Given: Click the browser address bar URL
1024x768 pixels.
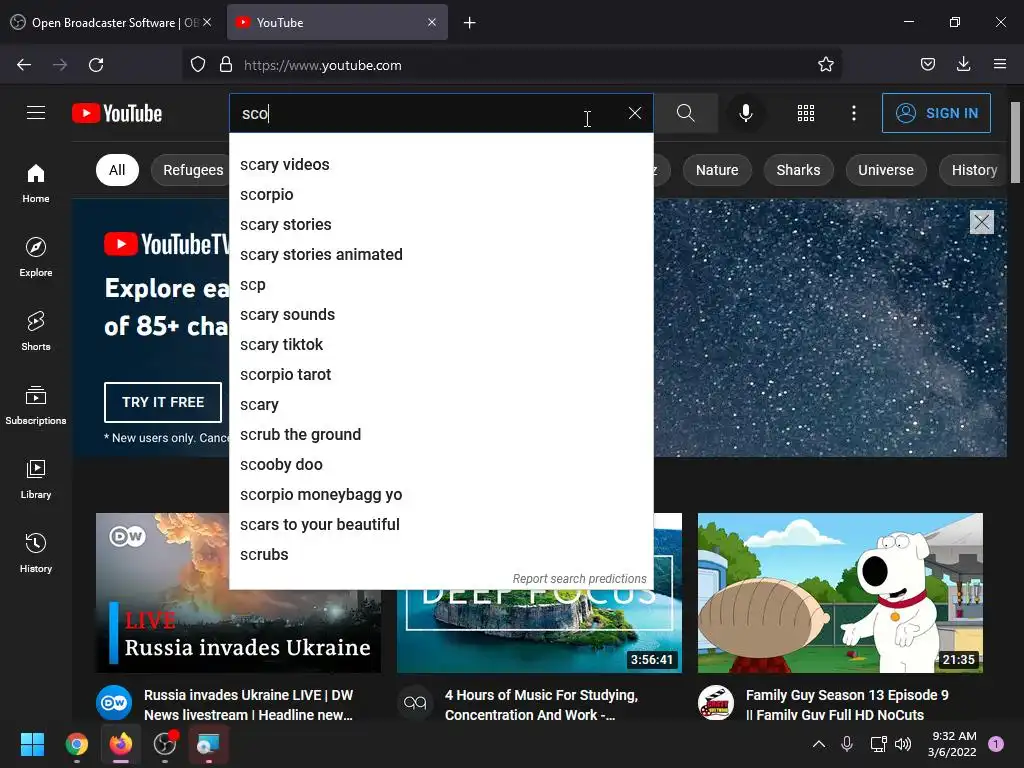Looking at the screenshot, I should [x=323, y=65].
